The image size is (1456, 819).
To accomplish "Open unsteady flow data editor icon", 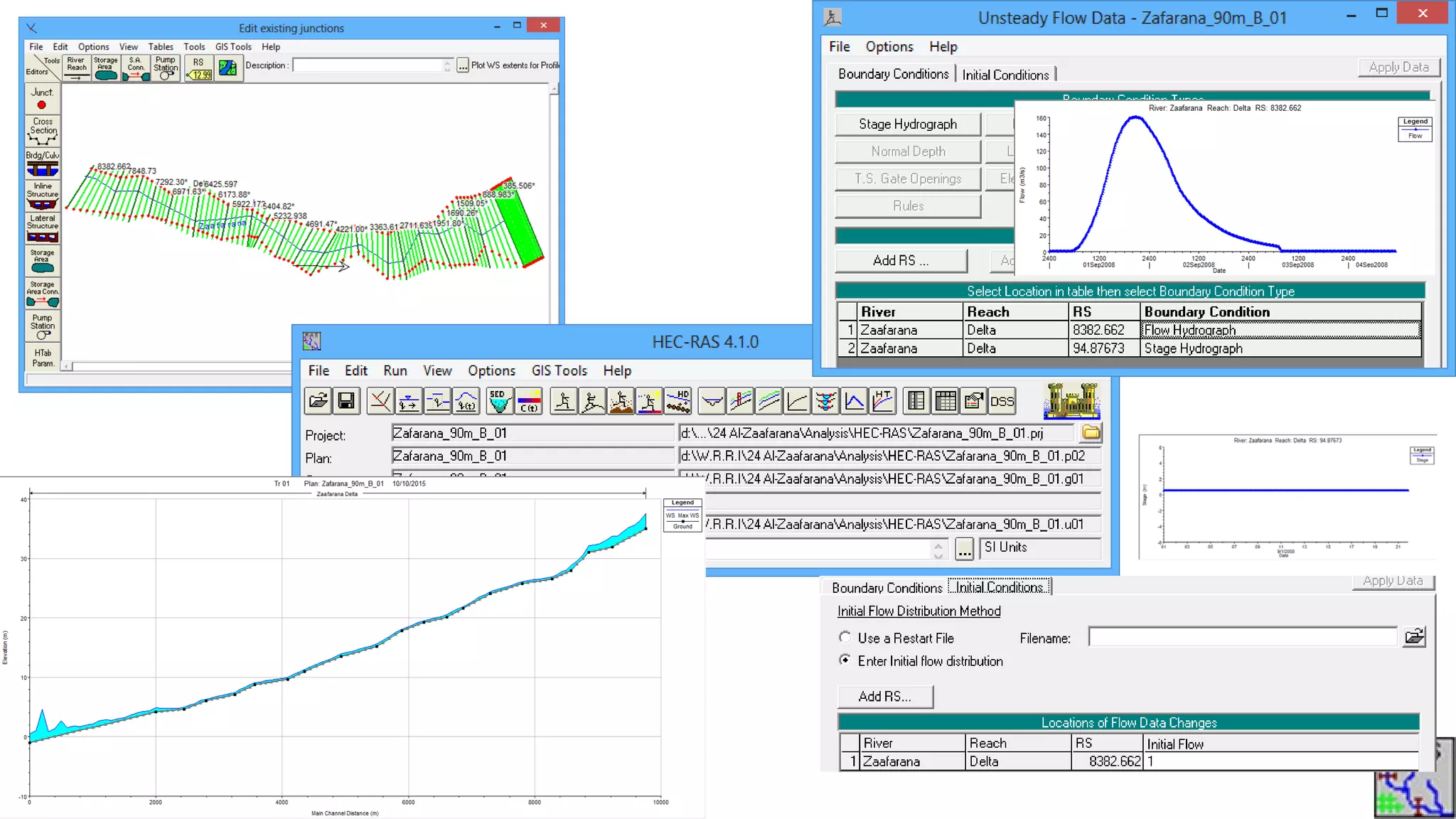I will click(466, 401).
